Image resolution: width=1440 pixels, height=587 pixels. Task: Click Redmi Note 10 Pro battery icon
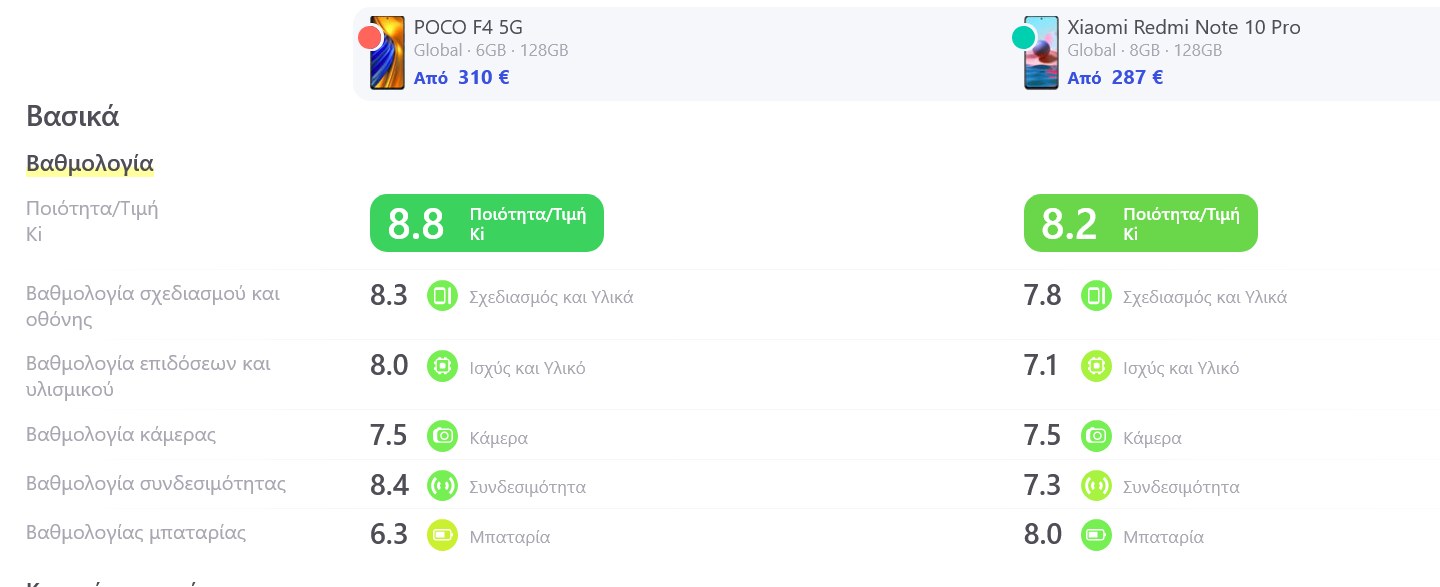(1096, 535)
